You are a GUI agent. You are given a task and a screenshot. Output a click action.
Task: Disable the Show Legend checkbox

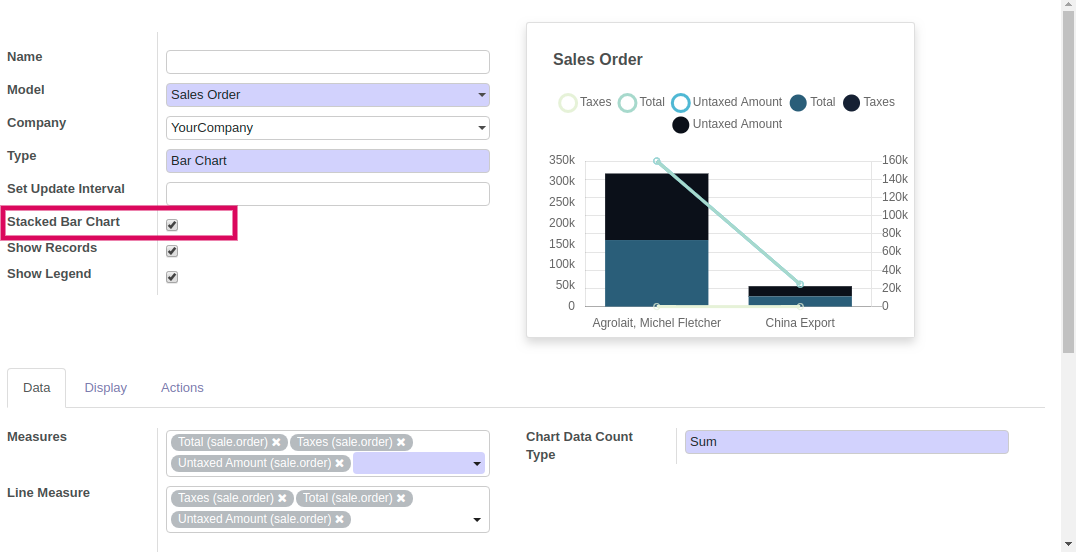coord(172,277)
